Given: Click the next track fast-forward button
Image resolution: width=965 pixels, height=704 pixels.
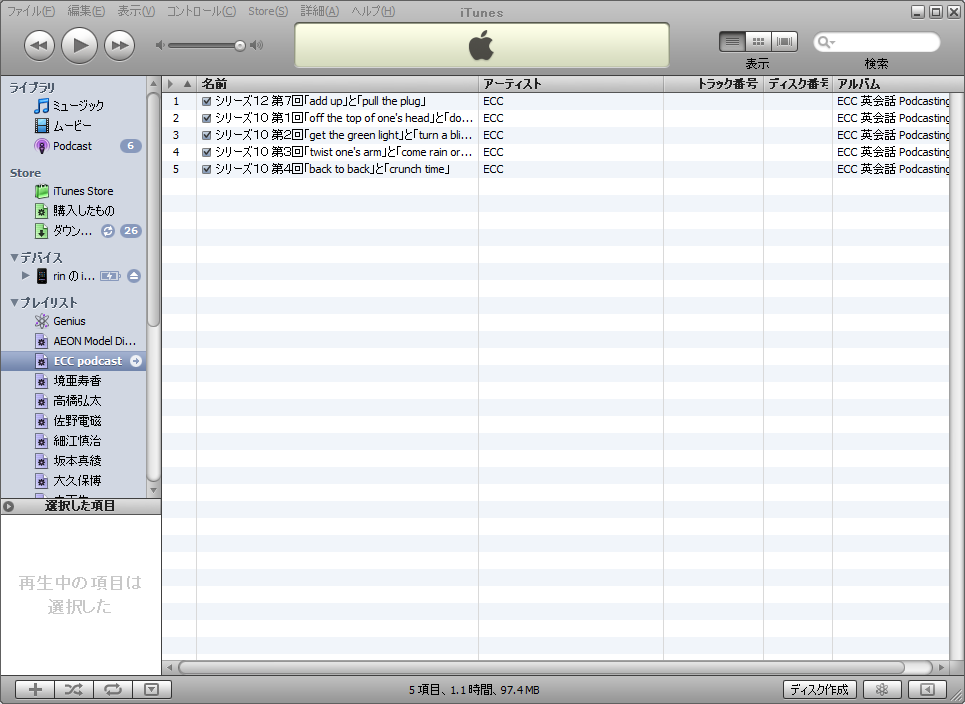Looking at the screenshot, I should coord(119,45).
